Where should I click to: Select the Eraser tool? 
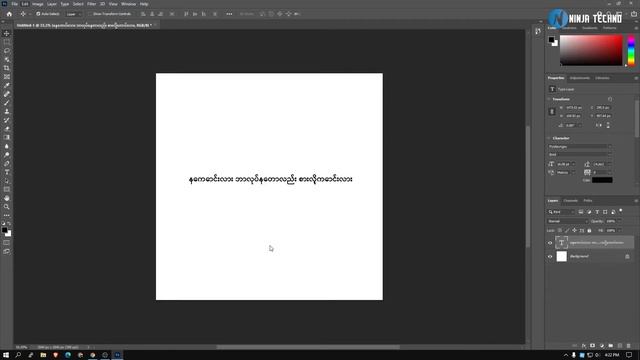click(7, 129)
